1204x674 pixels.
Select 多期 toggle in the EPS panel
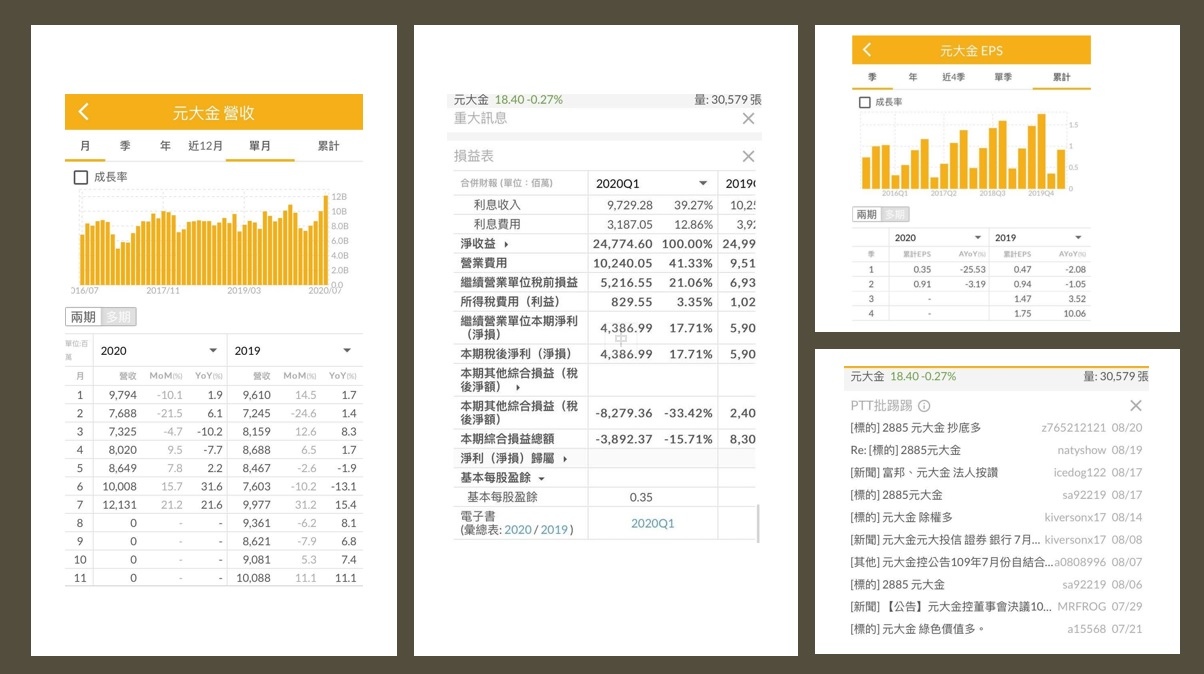click(895, 214)
